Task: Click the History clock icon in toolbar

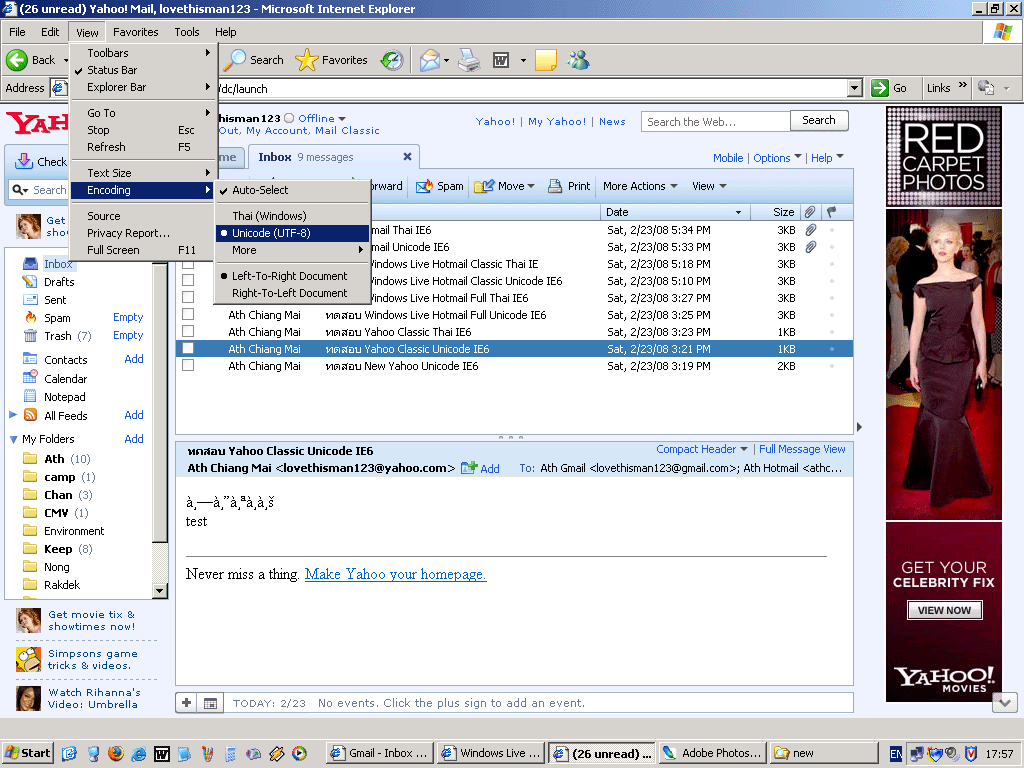Action: [x=392, y=60]
